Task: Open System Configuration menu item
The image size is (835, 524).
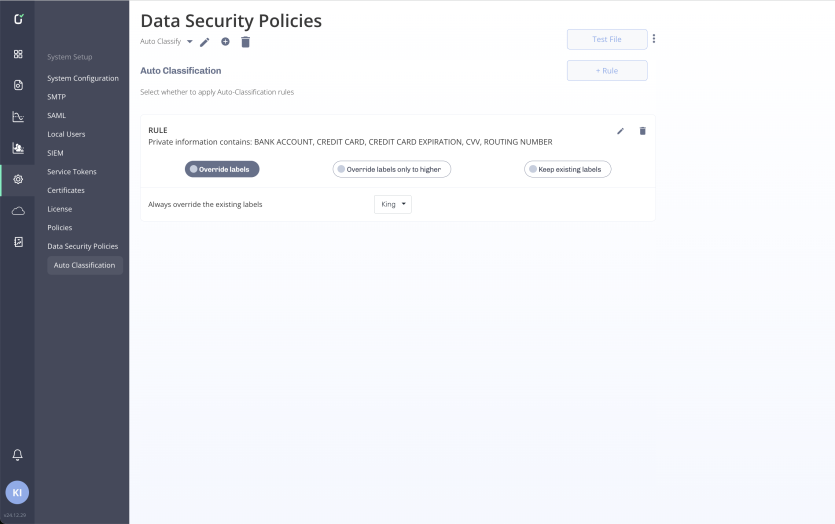Action: coord(83,78)
